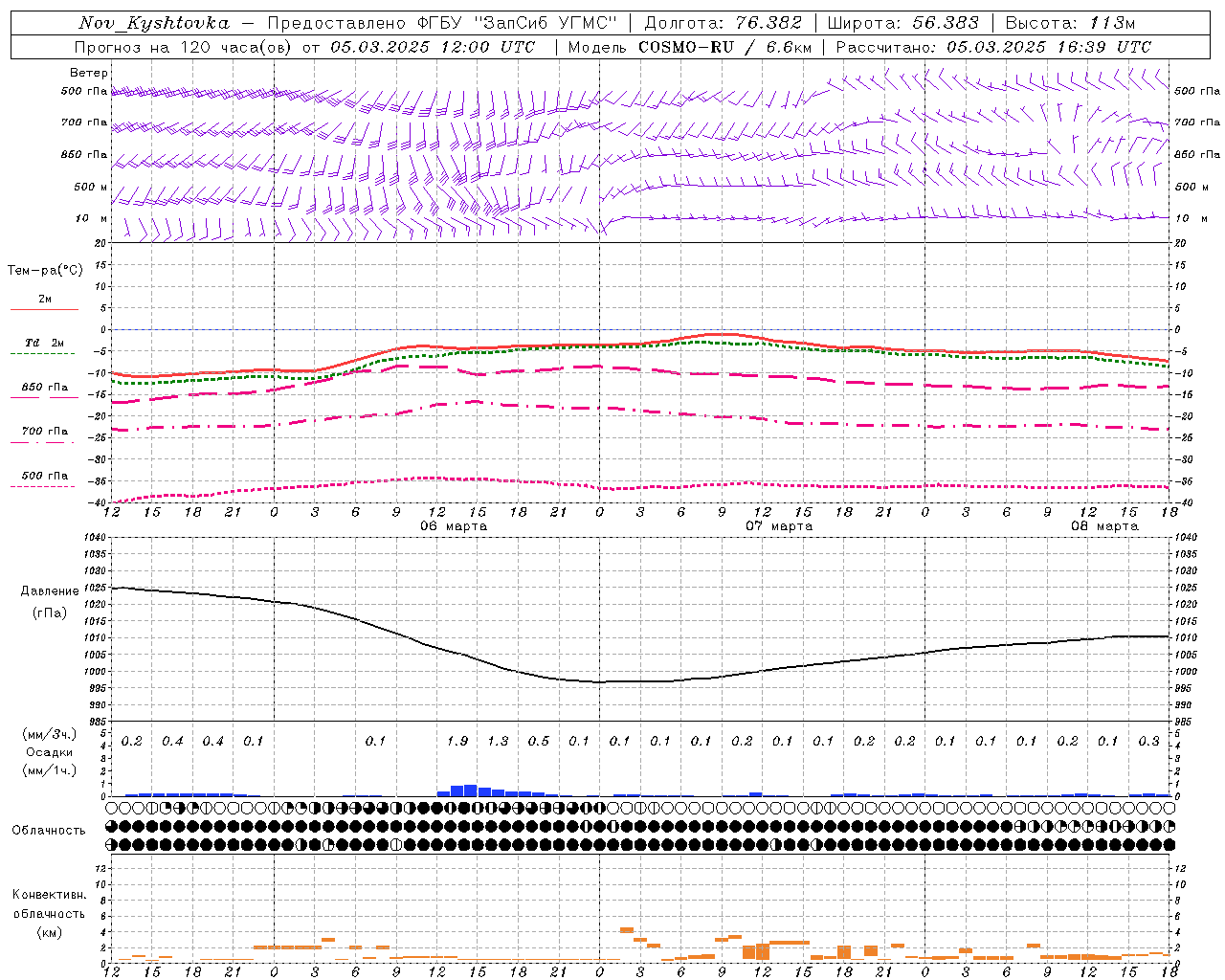Image resolution: width=1225 pixels, height=980 pixels.
Task: Click the "Осадки" precipitation label
Action: pos(50,752)
